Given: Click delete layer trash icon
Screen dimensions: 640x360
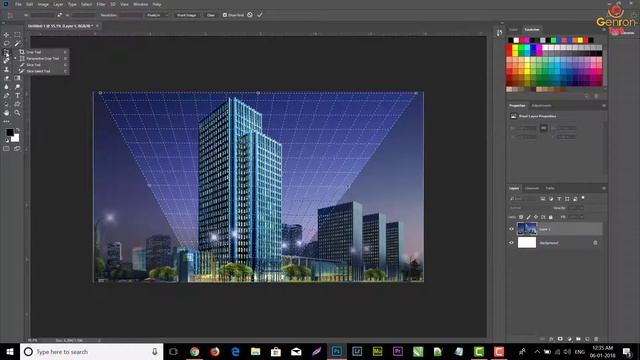Looking at the screenshot, I should [596, 339].
